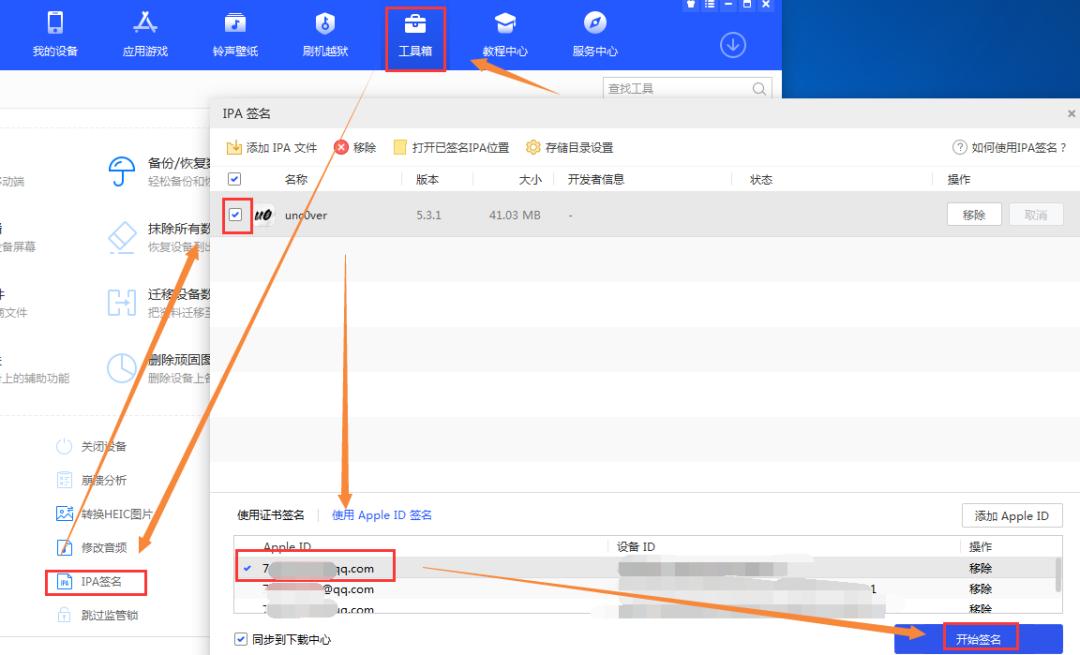Image resolution: width=1080 pixels, height=655 pixels.
Task: Open the 服务中心 (Service Center)
Action: [594, 33]
